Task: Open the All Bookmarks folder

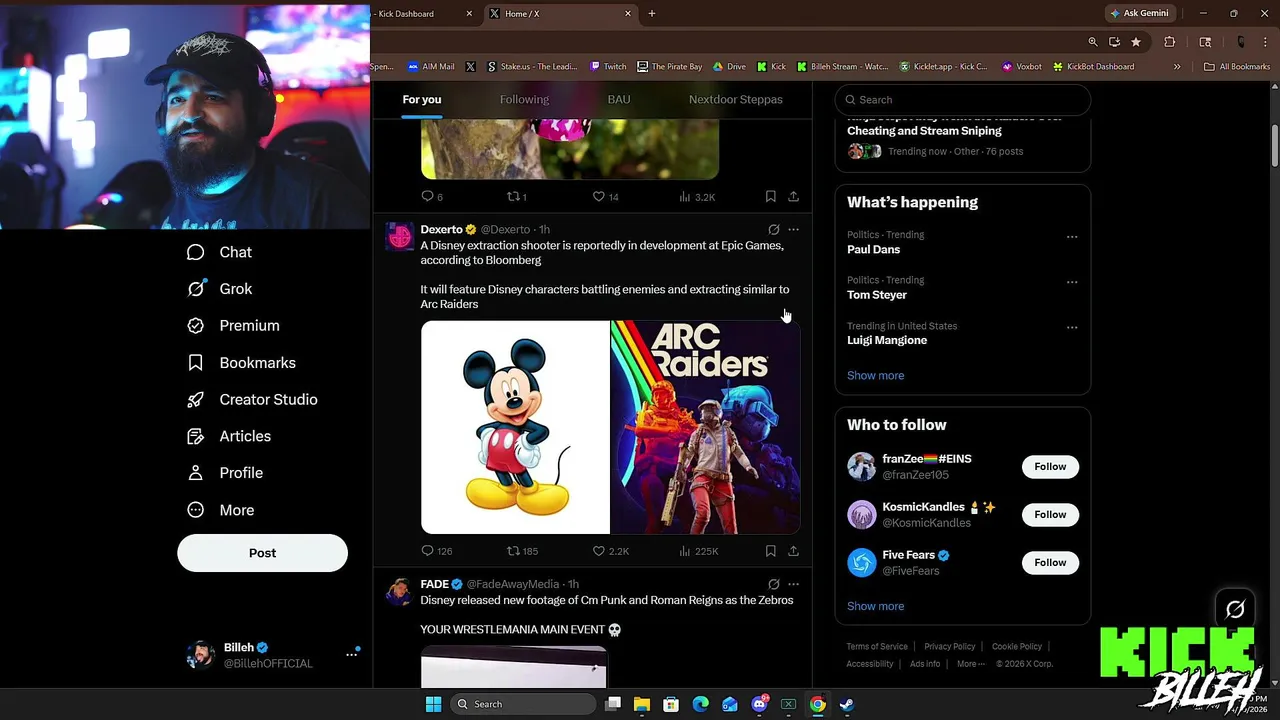Action: (x=1237, y=67)
